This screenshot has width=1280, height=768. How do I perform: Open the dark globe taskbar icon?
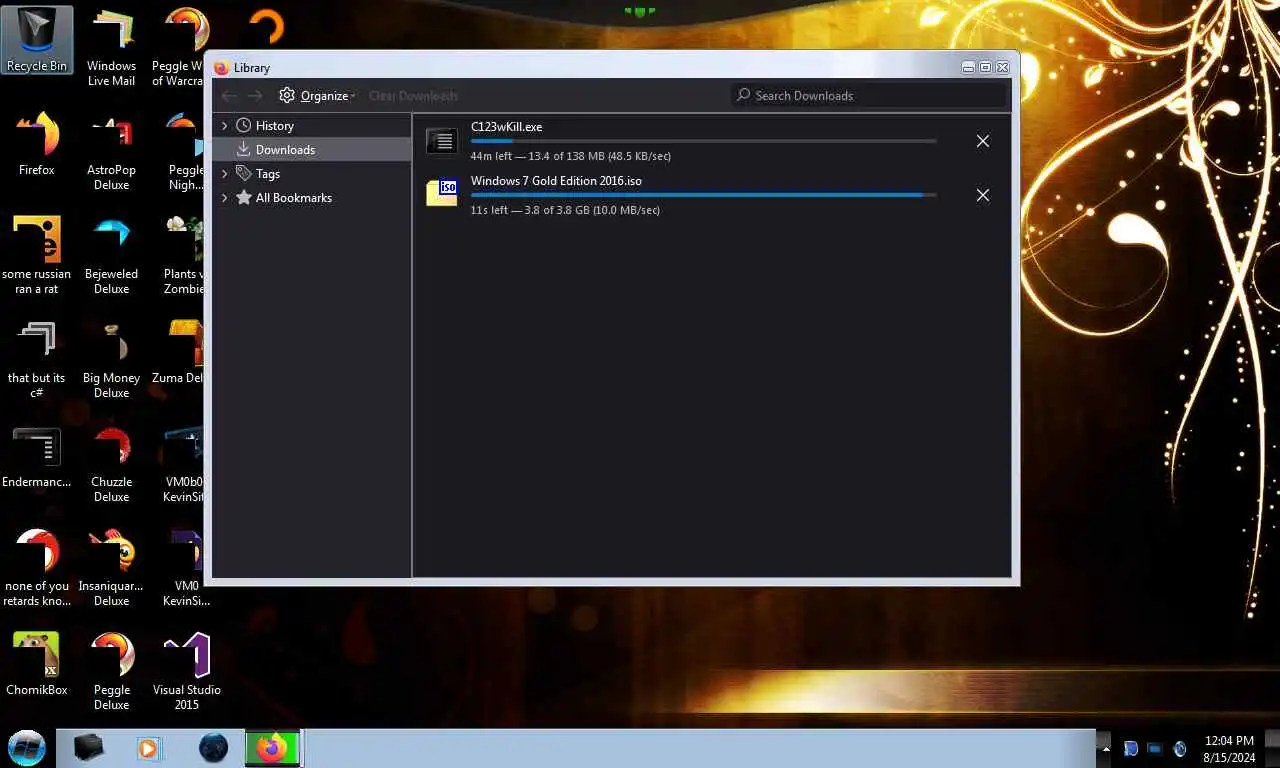(213, 747)
